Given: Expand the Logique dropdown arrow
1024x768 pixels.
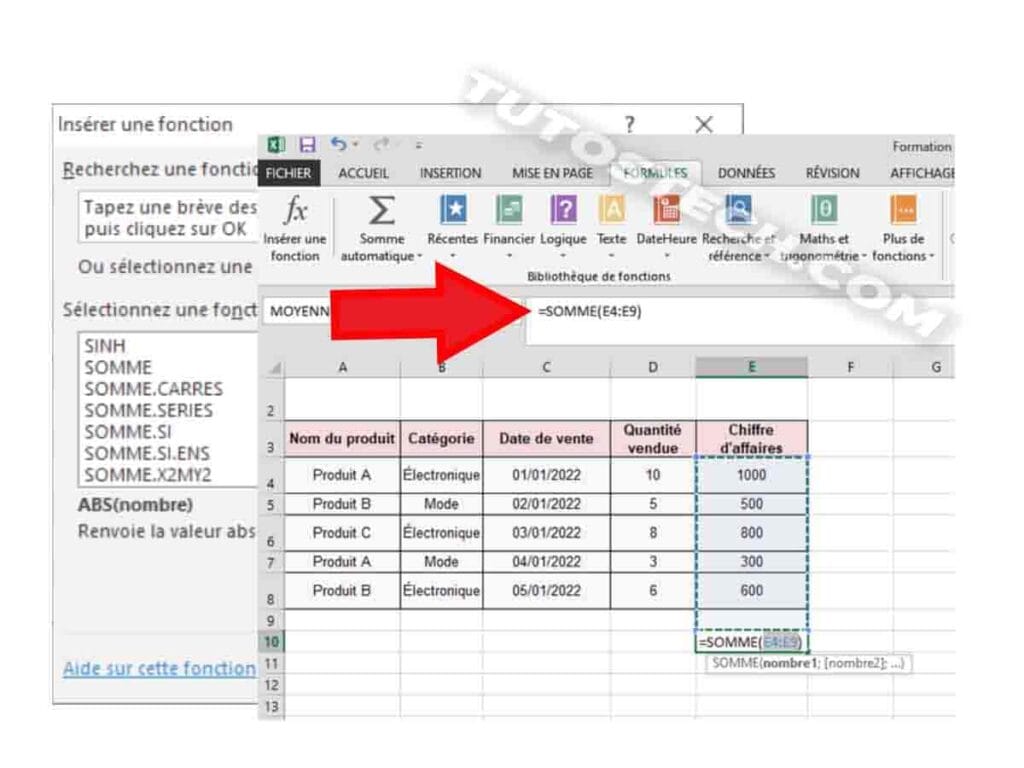Looking at the screenshot, I should (563, 257).
